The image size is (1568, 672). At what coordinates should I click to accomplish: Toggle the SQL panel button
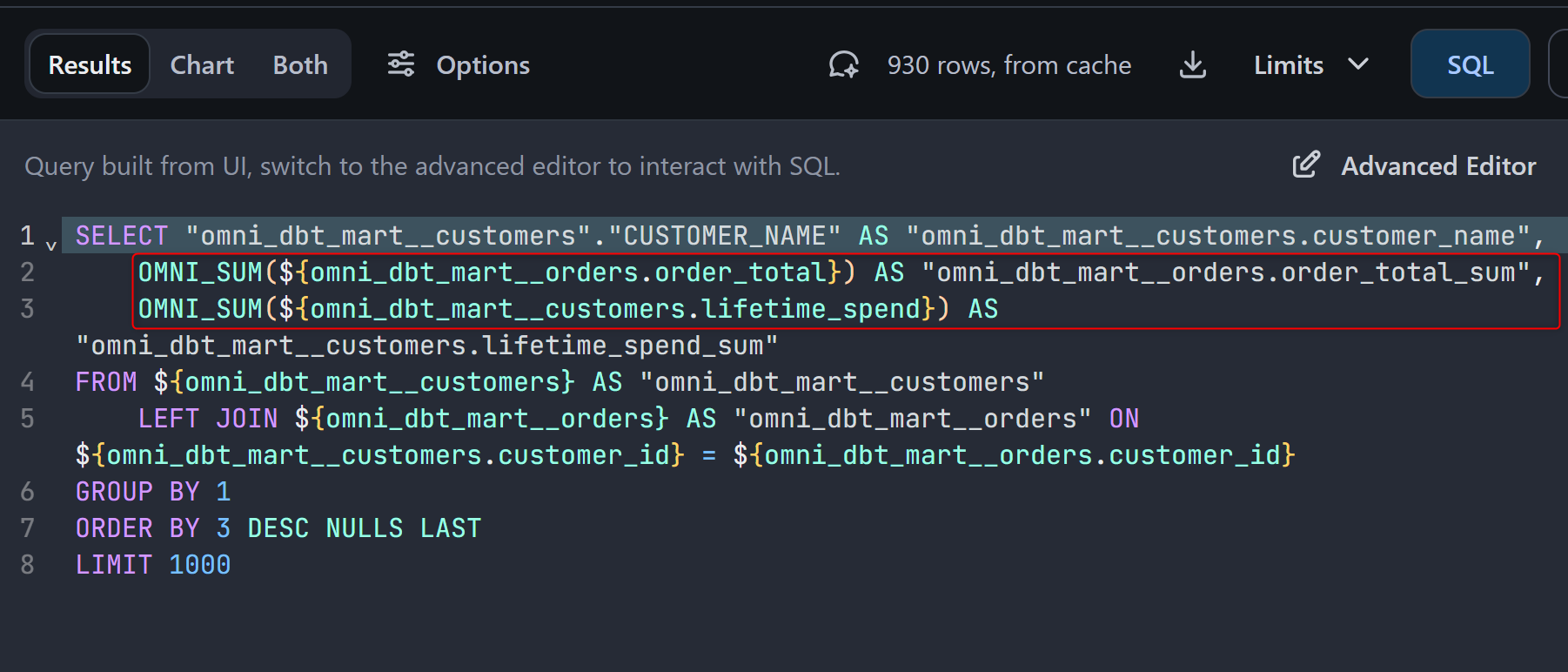point(1470,64)
